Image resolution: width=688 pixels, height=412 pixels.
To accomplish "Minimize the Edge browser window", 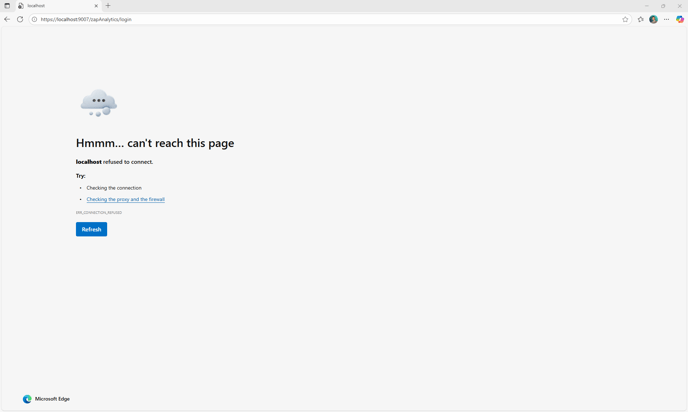I will pyautogui.click(x=646, y=6).
